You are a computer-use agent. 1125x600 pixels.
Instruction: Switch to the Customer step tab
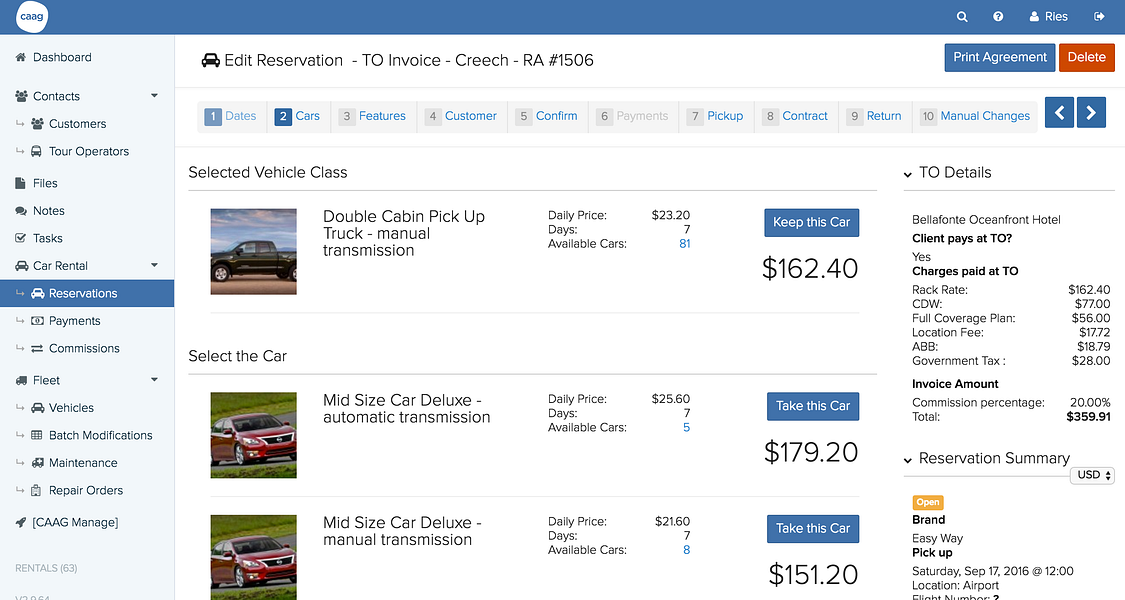coord(462,115)
